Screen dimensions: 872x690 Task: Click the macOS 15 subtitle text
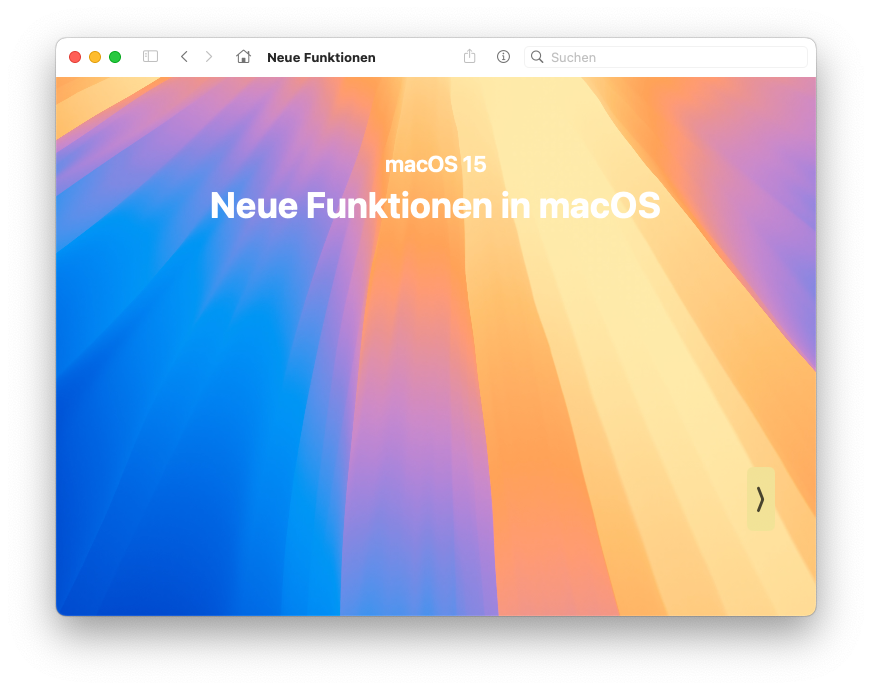435,165
